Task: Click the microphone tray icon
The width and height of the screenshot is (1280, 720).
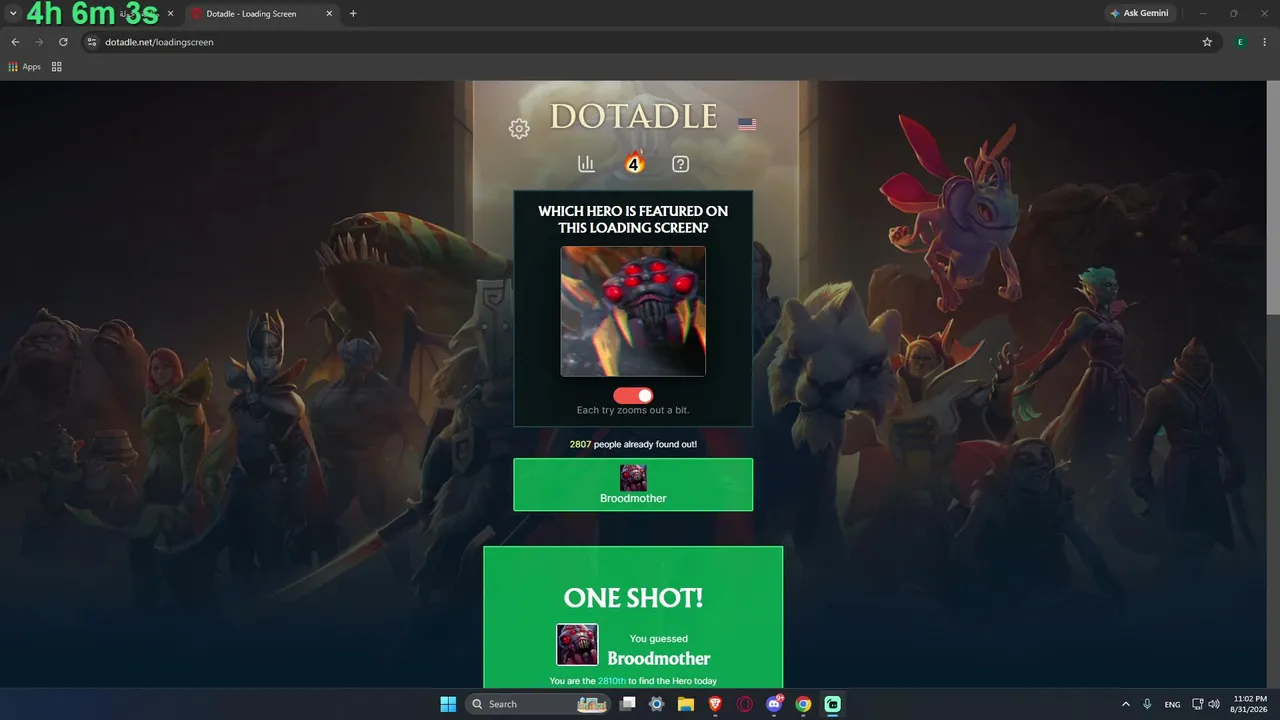Action: coord(1147,704)
